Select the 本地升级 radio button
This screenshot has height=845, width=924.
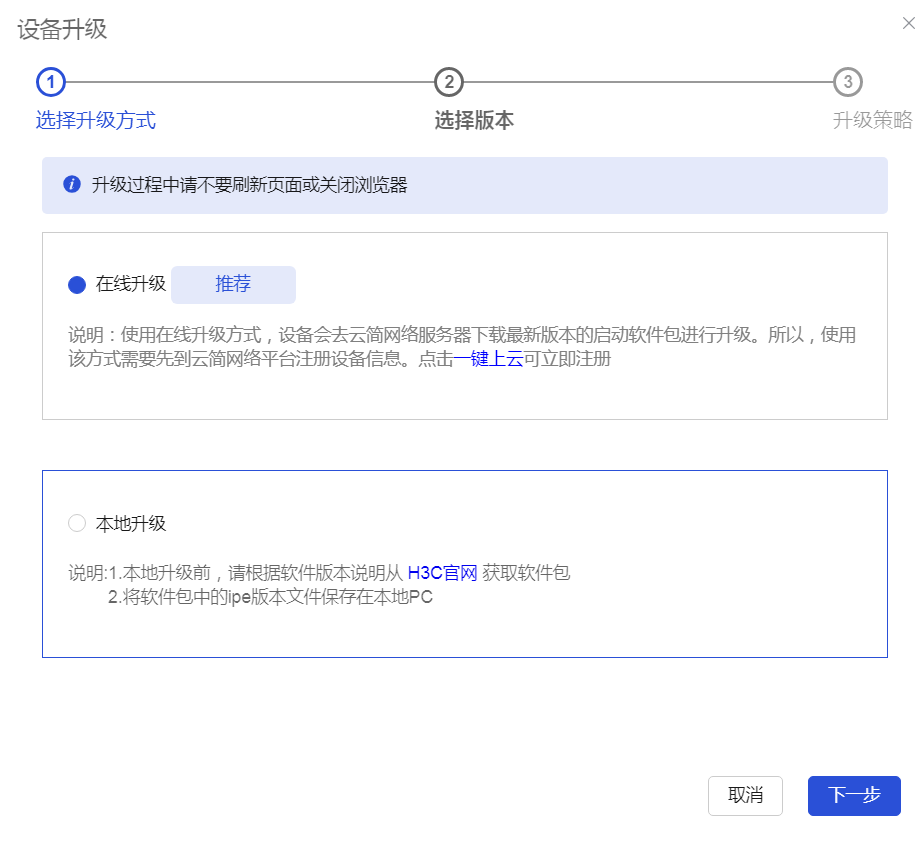[x=77, y=523]
